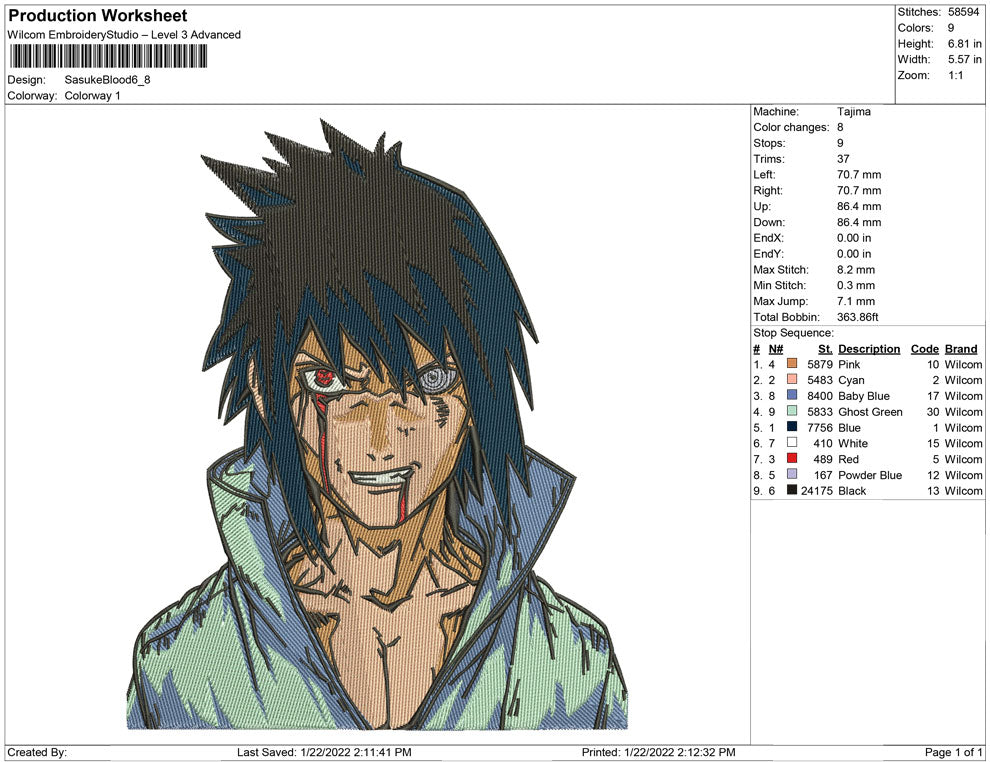Select the White thread color swatch
This screenshot has height=762, width=990.
pos(792,443)
